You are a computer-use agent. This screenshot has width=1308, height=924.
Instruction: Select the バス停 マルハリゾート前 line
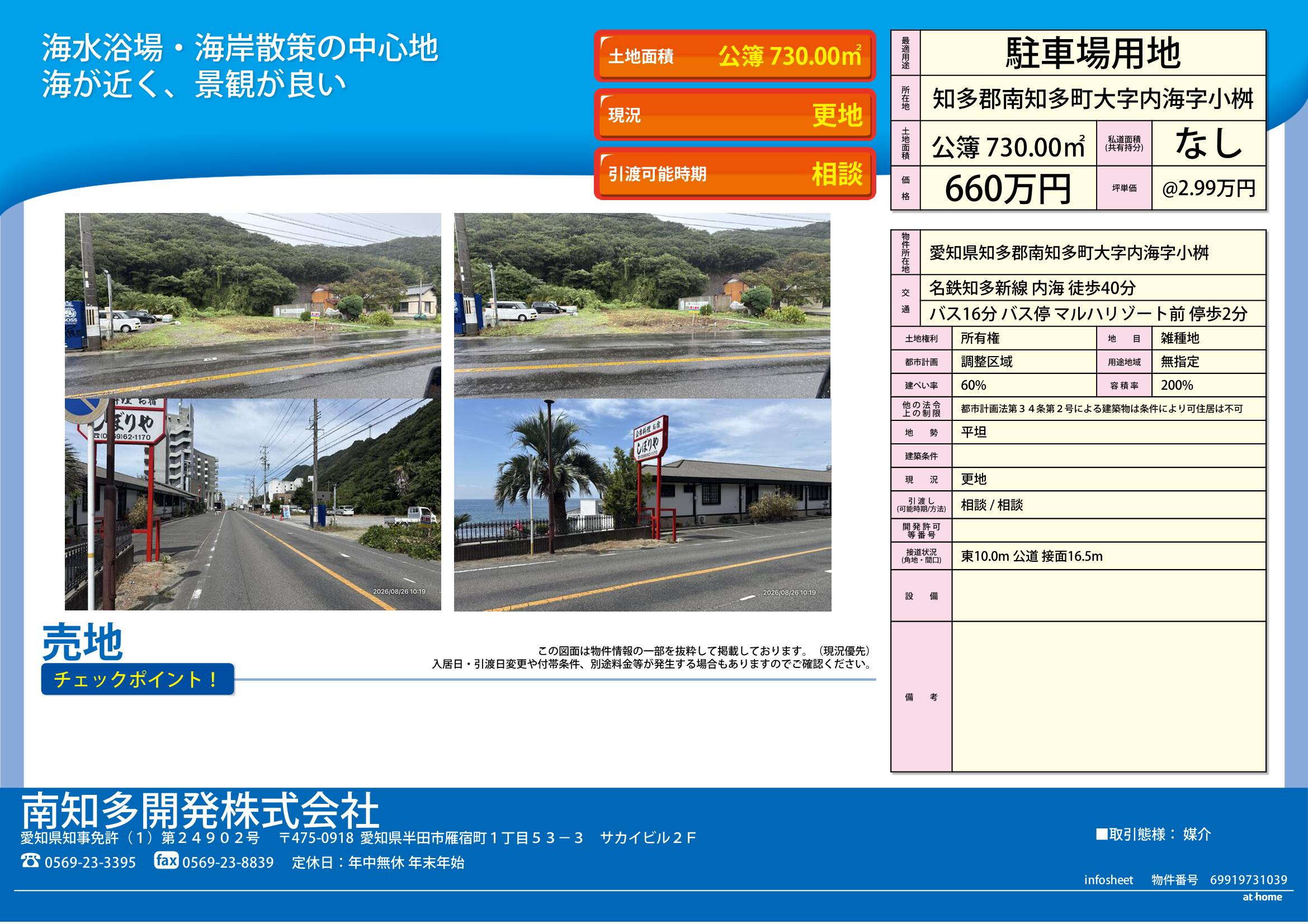click(1089, 314)
